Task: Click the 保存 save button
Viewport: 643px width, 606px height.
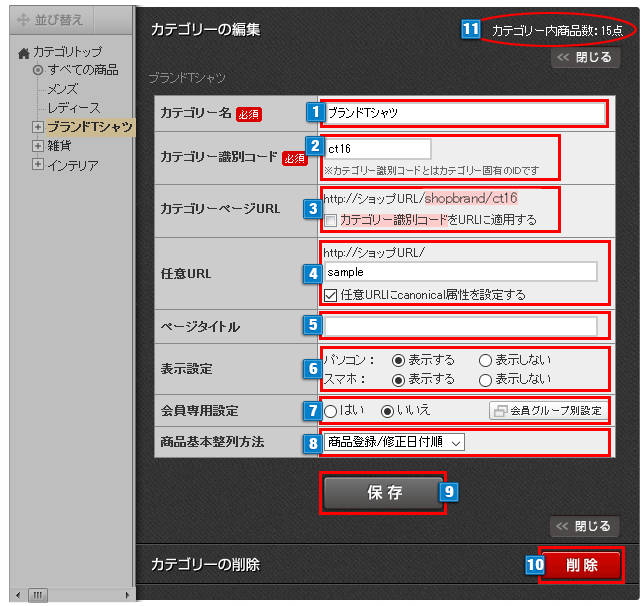Action: pos(382,493)
